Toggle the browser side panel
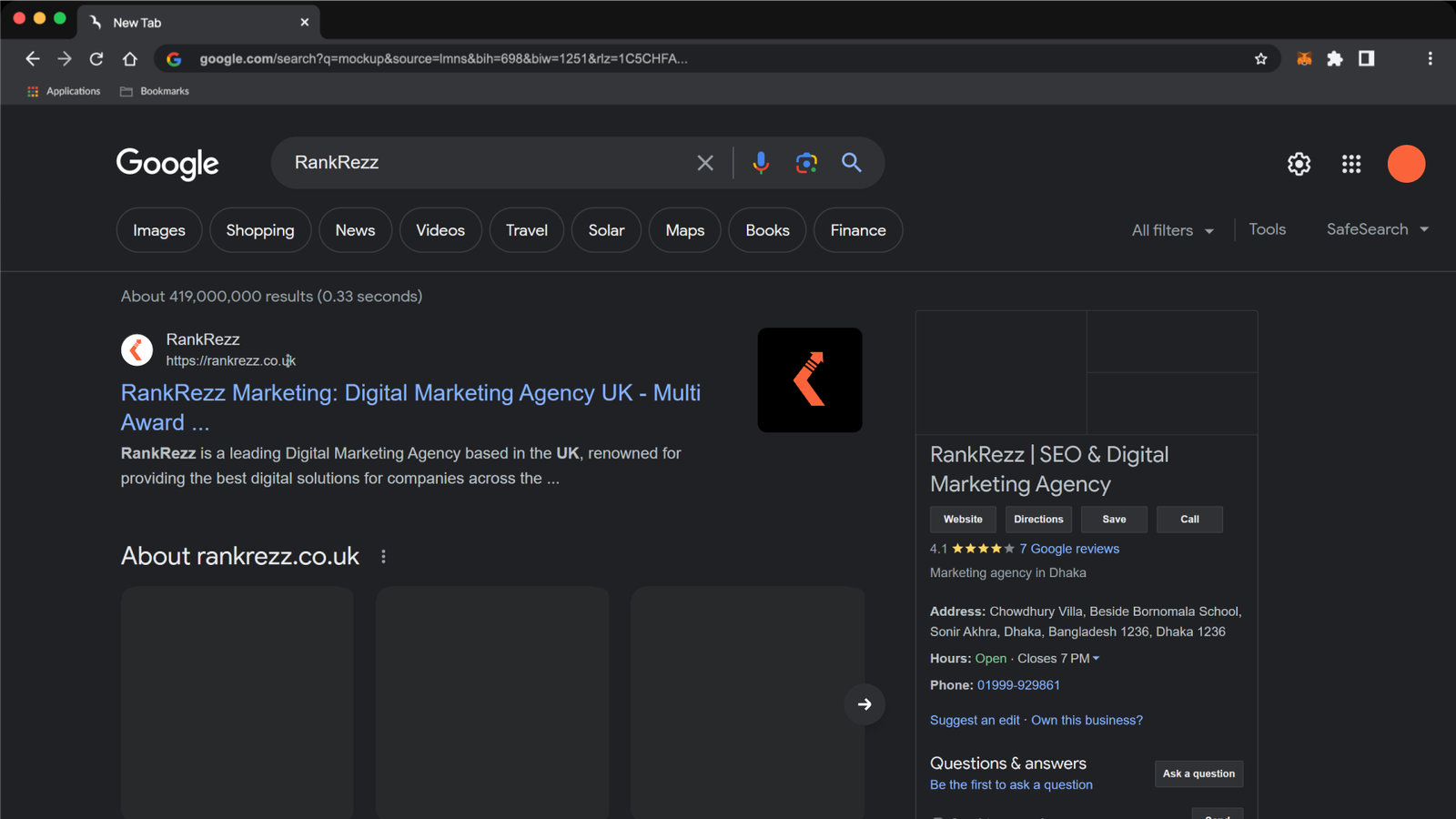The height and width of the screenshot is (819, 1456). coord(1366,59)
